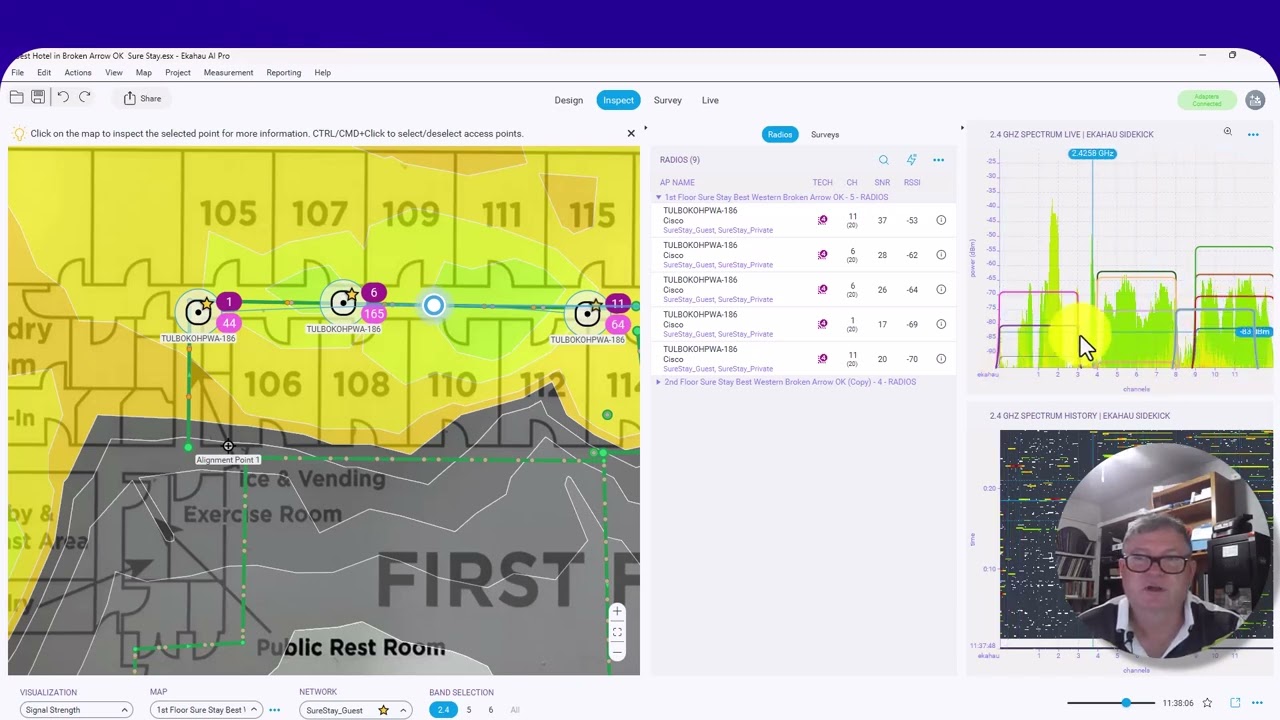Image resolution: width=1280 pixels, height=720 pixels.
Task: Switch to the Survey tab
Action: [668, 100]
